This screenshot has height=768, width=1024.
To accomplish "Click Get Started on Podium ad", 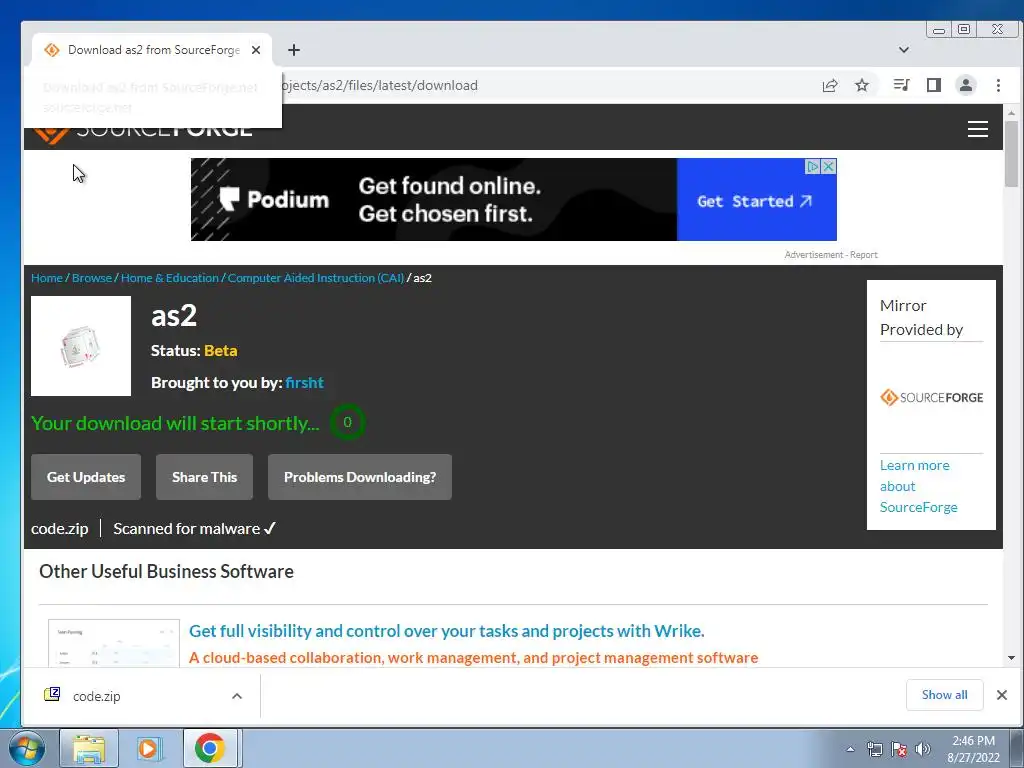I will tap(756, 200).
